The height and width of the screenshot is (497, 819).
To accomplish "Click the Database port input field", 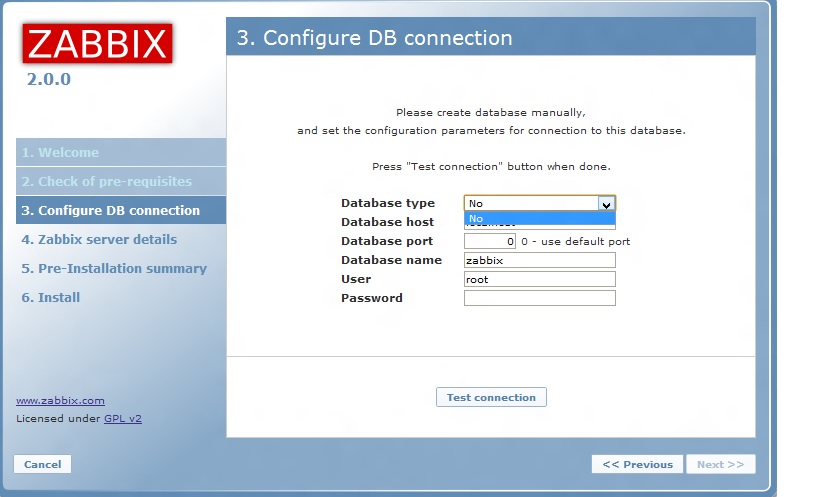I will 489,241.
